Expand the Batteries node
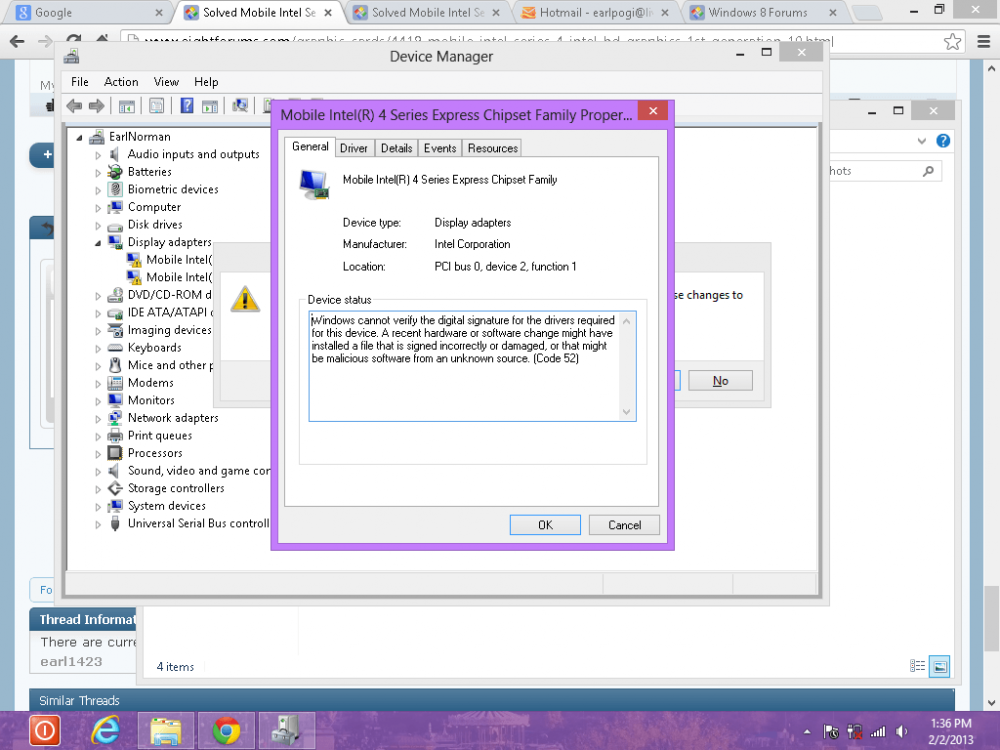 98,172
